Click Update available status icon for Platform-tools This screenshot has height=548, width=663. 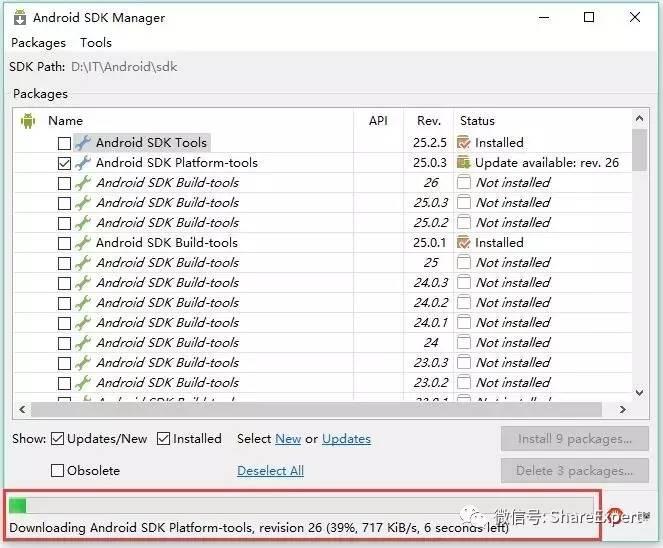[x=464, y=163]
